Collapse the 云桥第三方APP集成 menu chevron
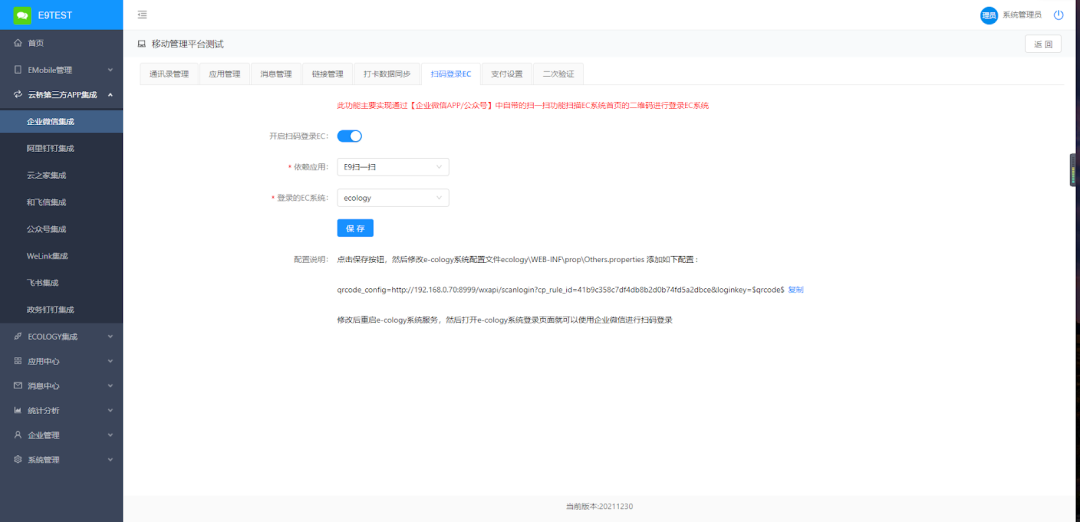This screenshot has height=522, width=1080. tap(110, 95)
